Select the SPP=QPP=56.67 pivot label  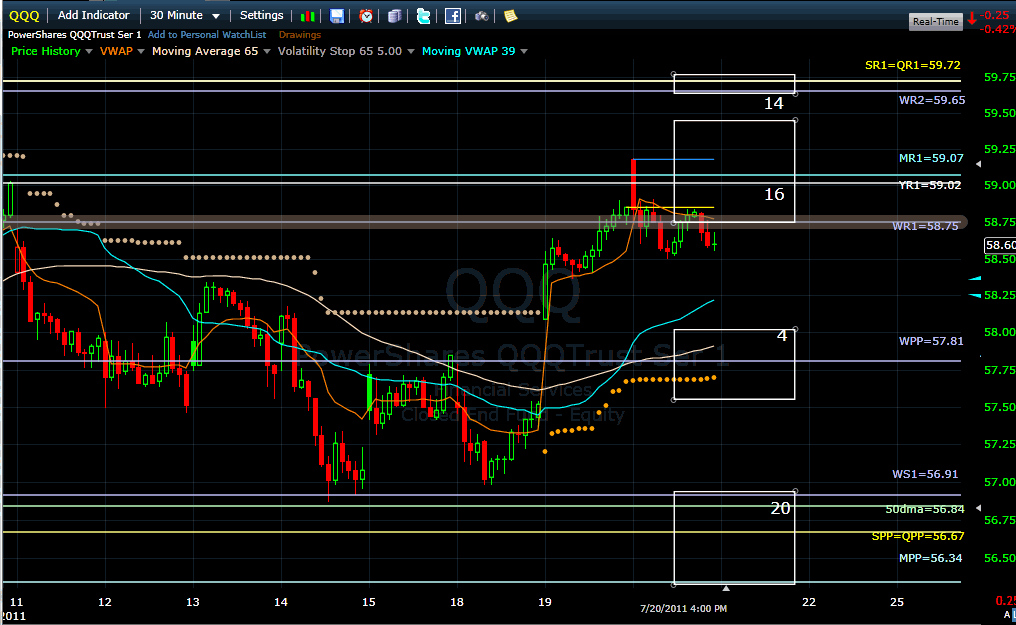click(918, 536)
